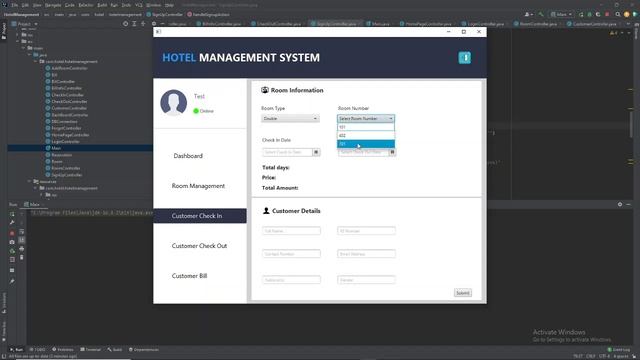Select room 101 from the dropdown list
This screenshot has width=640, height=360.
[366, 127]
